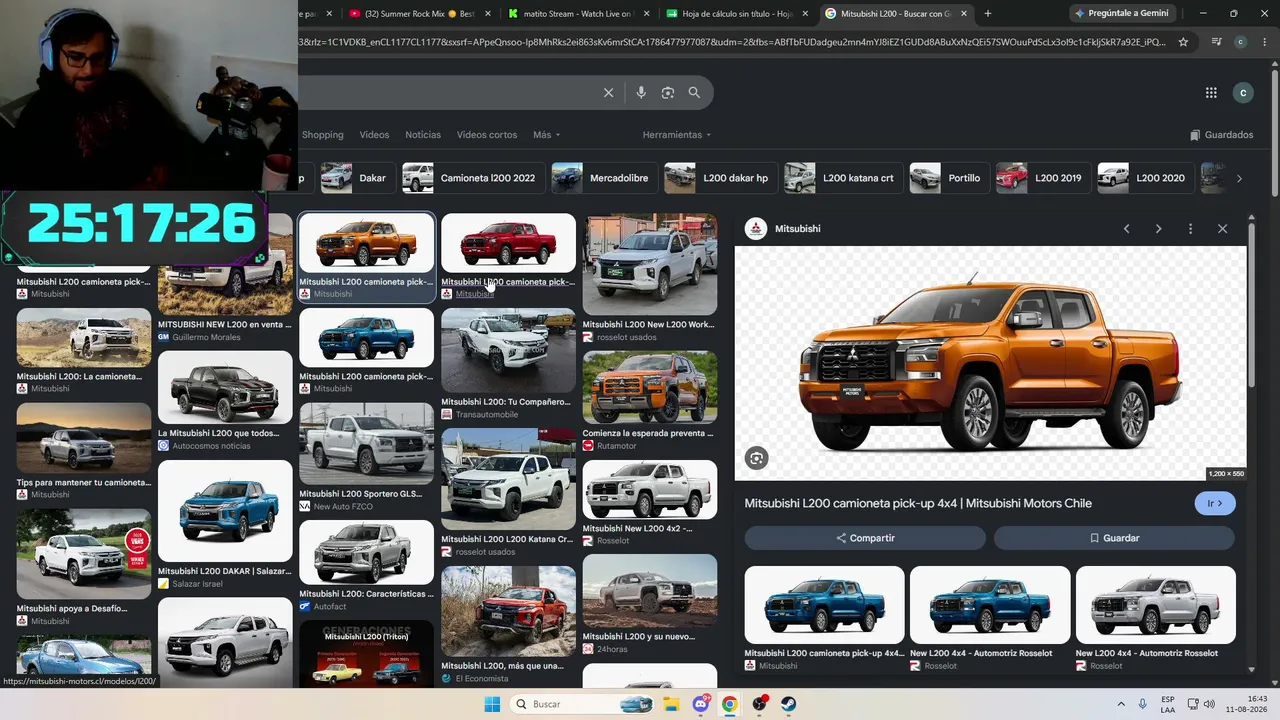Close the Hoja de cálculo tab

pyautogui.click(x=804, y=14)
